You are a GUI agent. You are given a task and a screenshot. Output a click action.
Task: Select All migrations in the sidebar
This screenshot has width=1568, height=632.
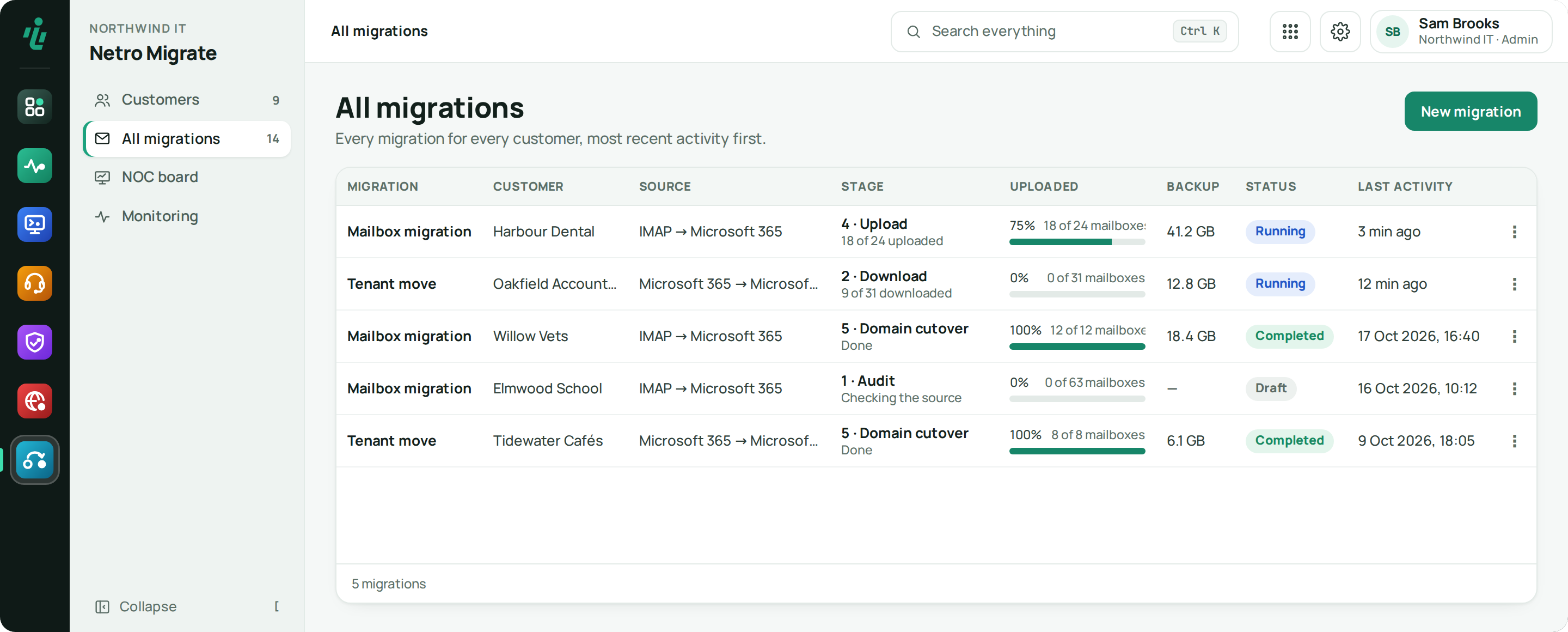pos(187,139)
